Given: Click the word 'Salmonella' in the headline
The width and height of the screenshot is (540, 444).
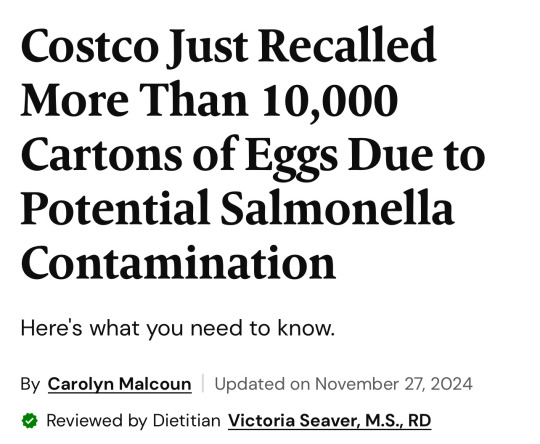Looking at the screenshot, I should [337, 209].
